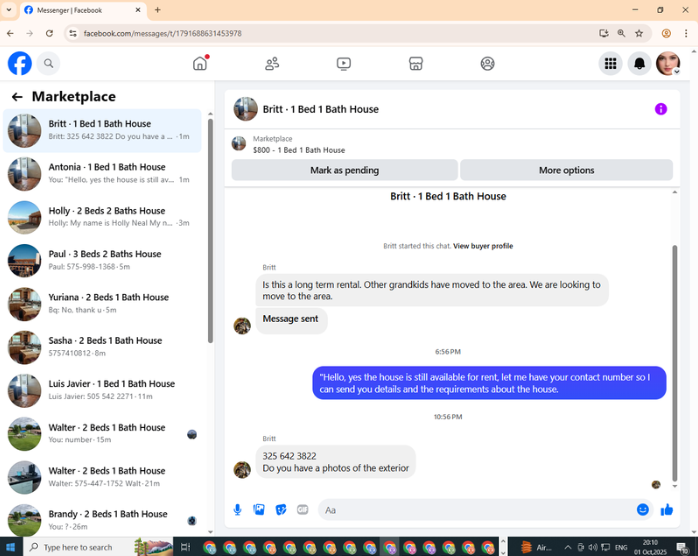
Task: Select Walter chat showing 575-447-1752
Action: pos(102,477)
